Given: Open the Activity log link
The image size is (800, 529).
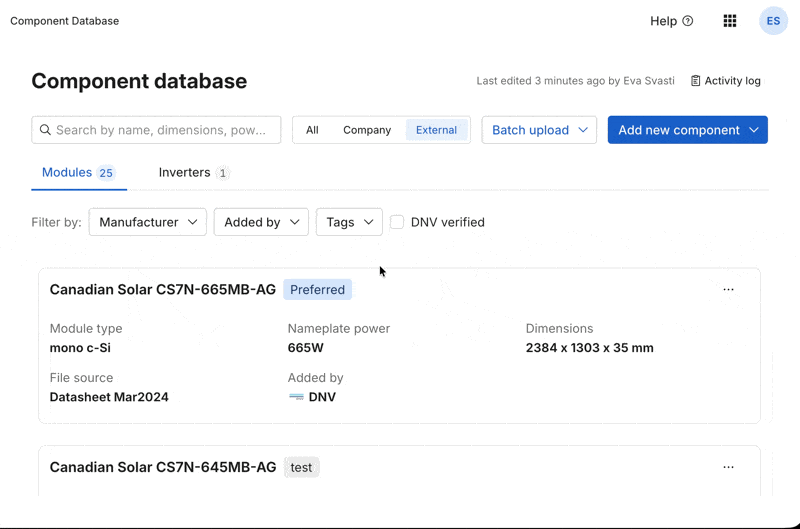Looking at the screenshot, I should [726, 81].
